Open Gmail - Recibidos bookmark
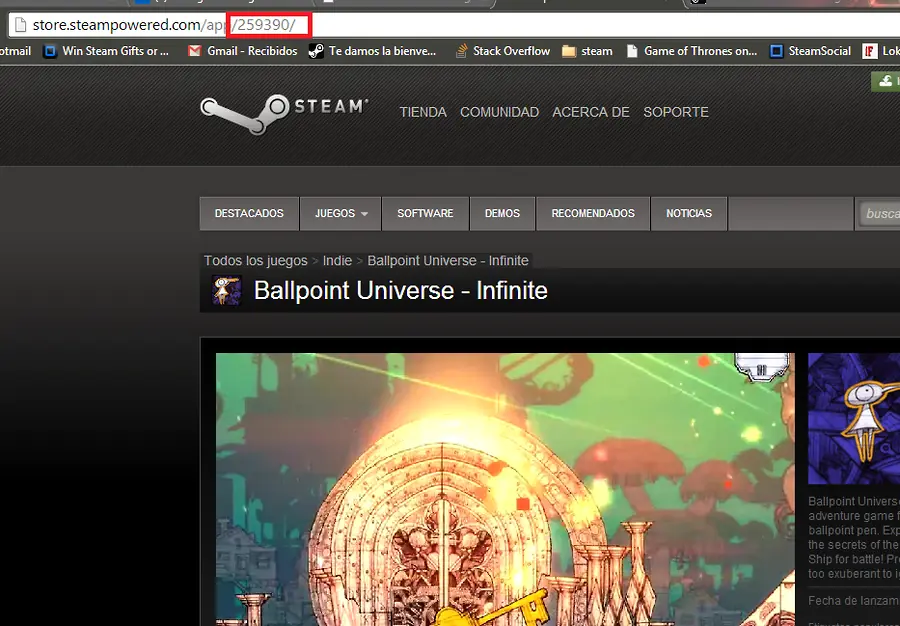 tap(243, 51)
